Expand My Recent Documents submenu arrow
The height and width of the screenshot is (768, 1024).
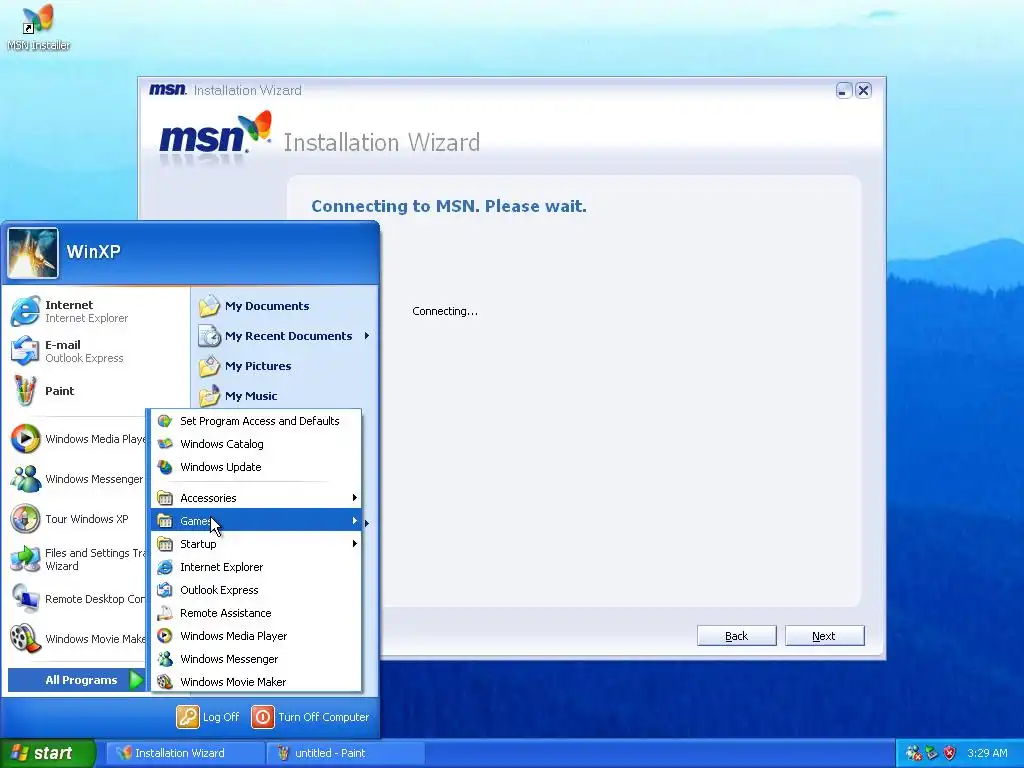tap(366, 336)
